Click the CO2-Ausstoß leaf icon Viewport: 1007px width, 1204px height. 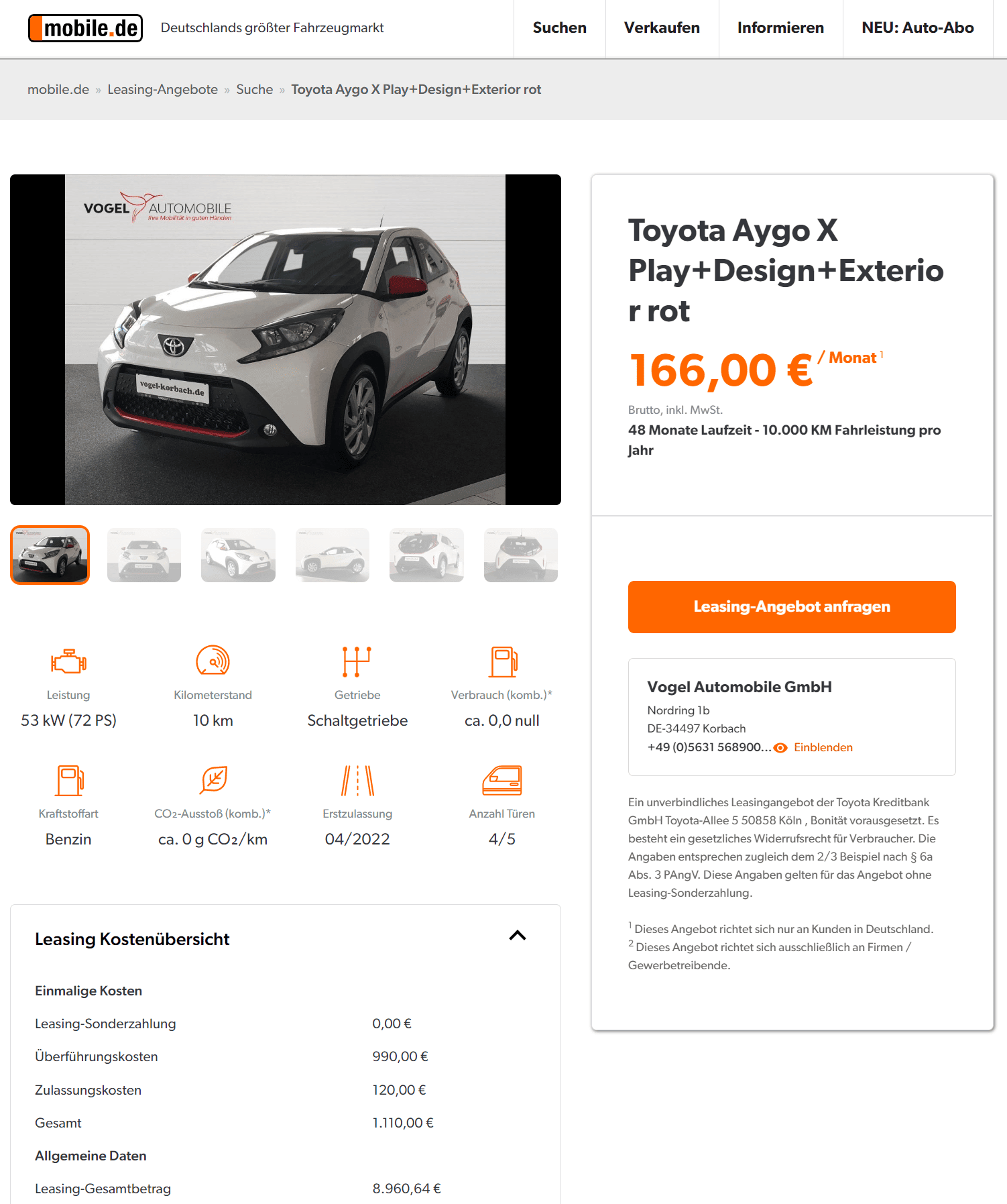pyautogui.click(x=214, y=779)
